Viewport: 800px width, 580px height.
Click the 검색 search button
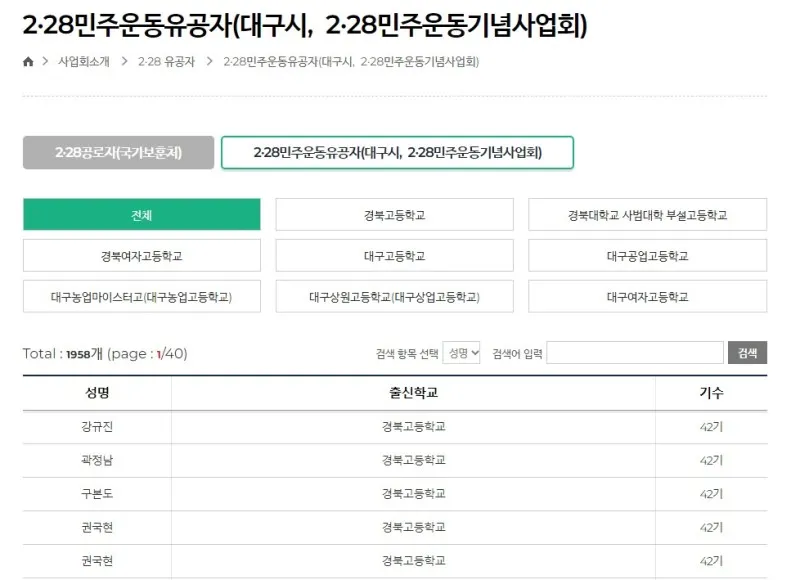tap(747, 352)
